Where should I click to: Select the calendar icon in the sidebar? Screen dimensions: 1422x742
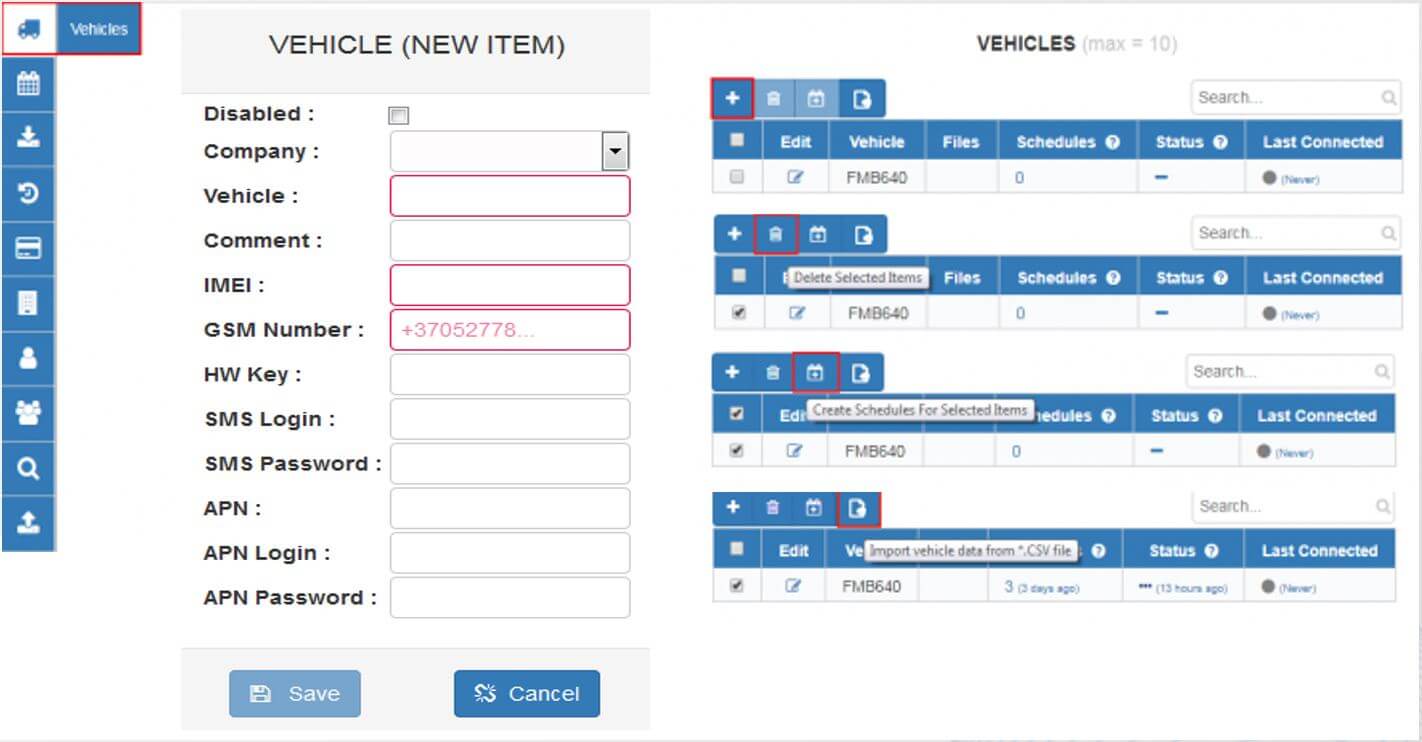click(28, 84)
